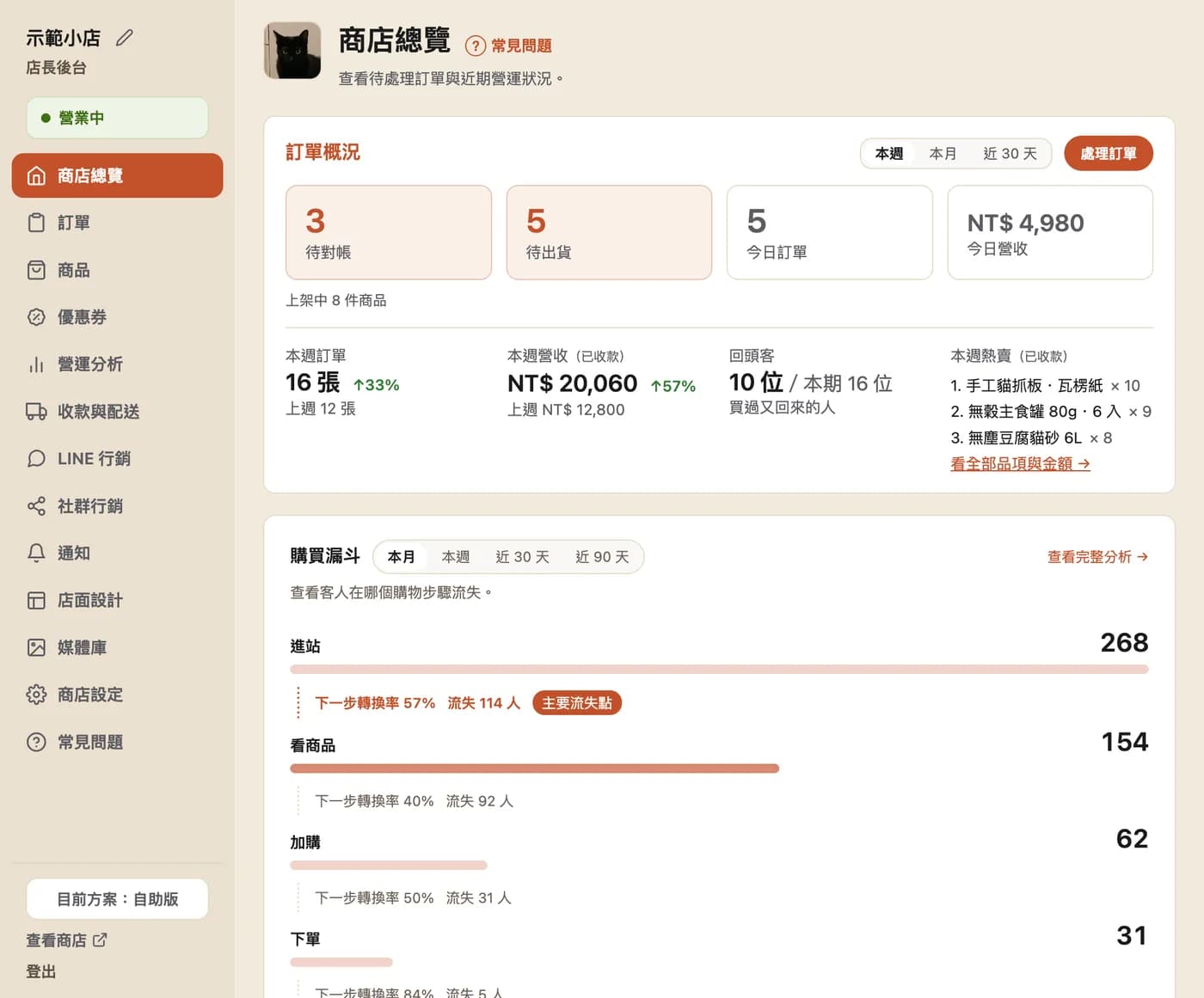
Task: Click the question circle icon near the page title
Action: 475,46
